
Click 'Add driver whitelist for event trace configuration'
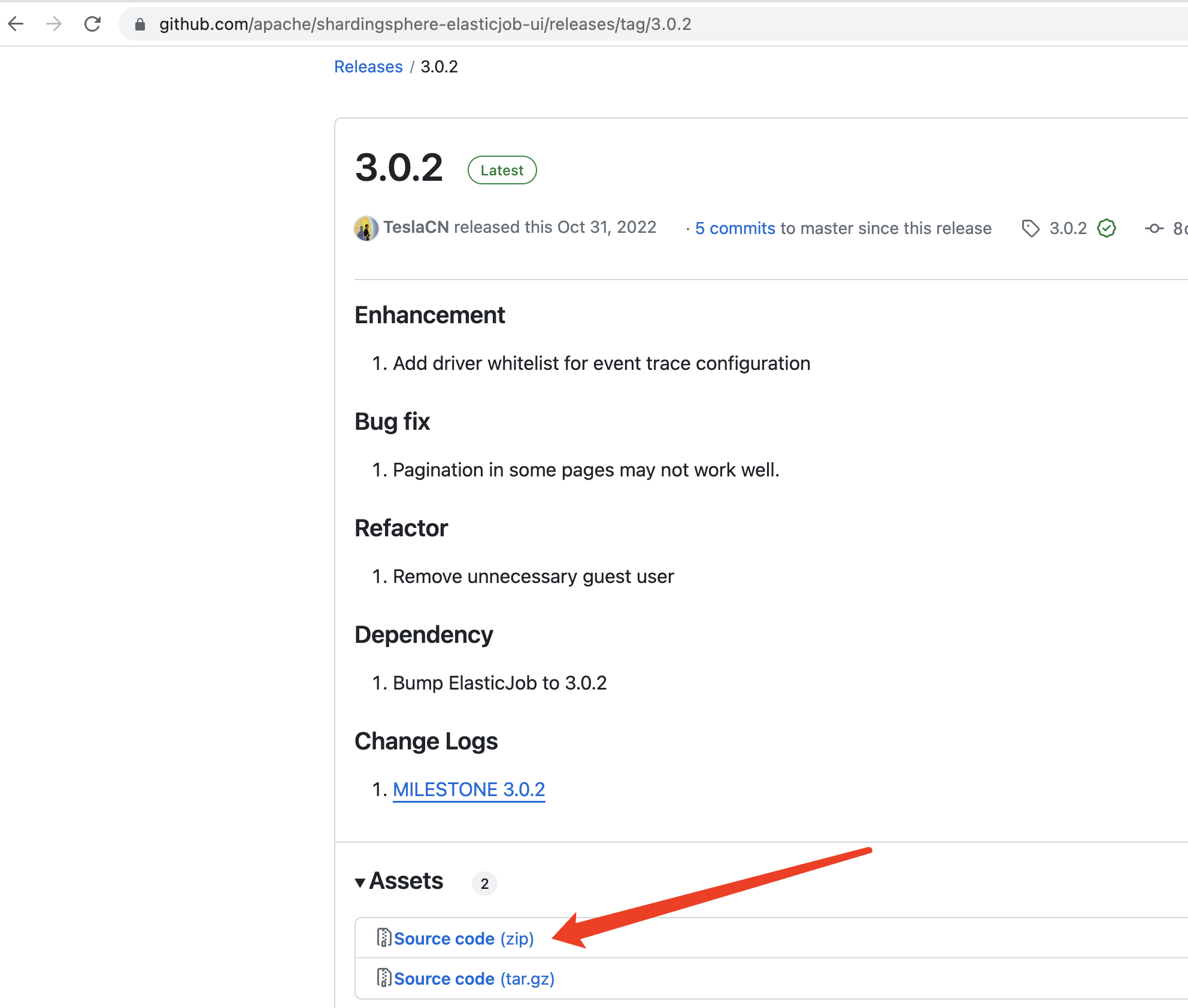pyautogui.click(x=601, y=363)
